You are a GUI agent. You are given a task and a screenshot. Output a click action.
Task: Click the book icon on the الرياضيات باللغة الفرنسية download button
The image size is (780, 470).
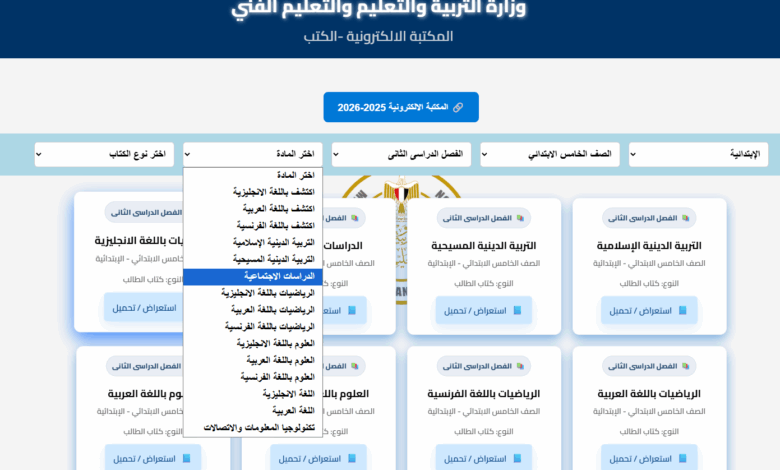[517, 459]
